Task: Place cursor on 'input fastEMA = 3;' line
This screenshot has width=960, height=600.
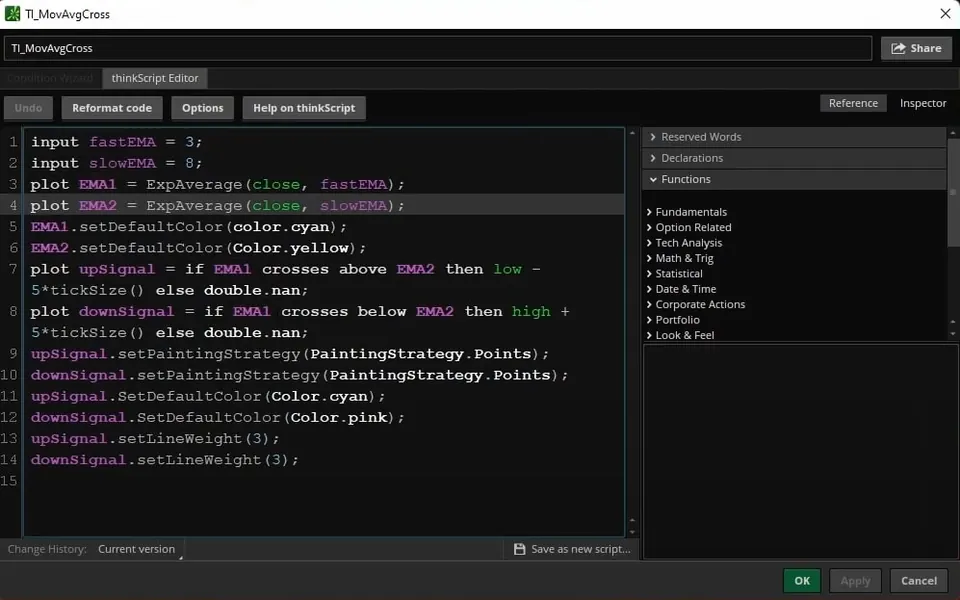Action: point(116,142)
